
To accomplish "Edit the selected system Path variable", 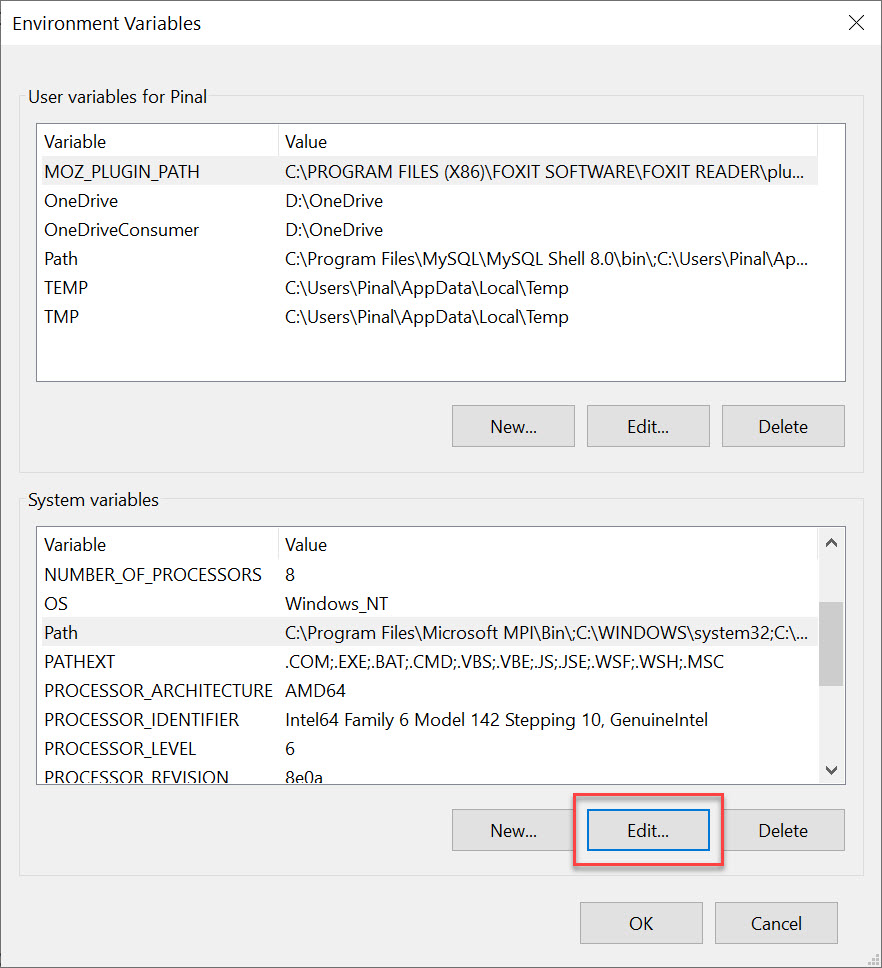I will pos(648,830).
